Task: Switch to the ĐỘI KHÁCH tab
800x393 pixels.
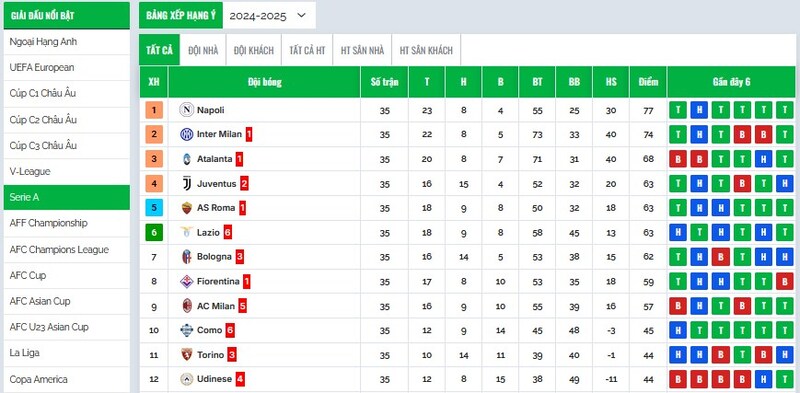Action: coord(254,50)
